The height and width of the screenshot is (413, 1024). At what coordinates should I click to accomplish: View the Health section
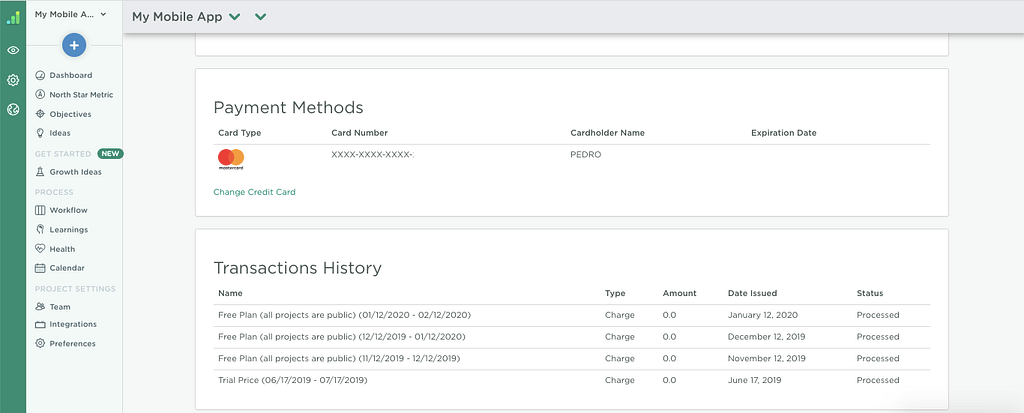point(62,249)
